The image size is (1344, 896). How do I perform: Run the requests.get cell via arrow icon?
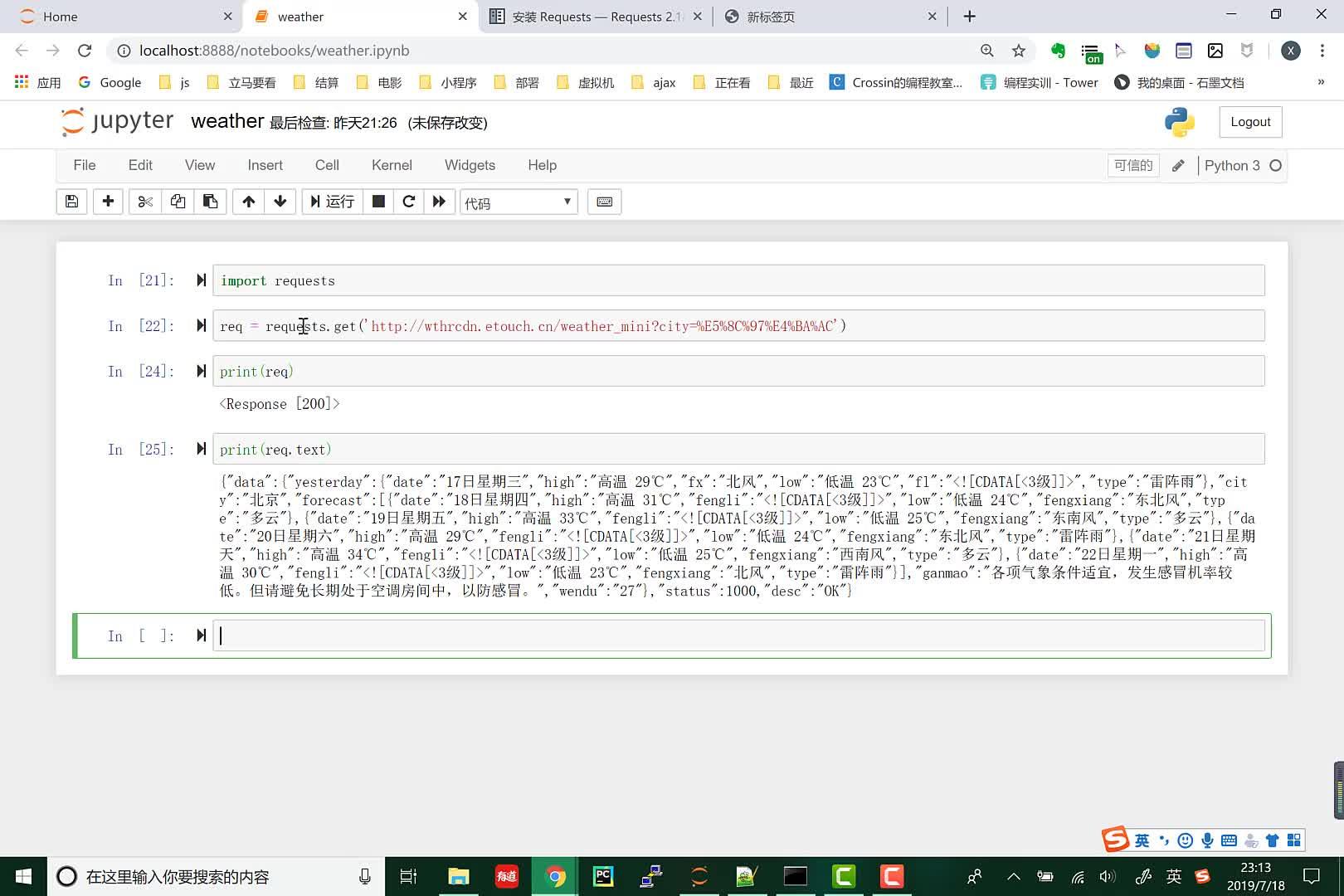click(201, 325)
